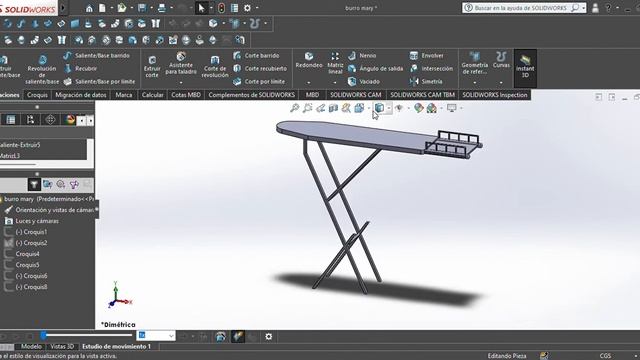Apply the Vaciado shell tool
640x360 pixels.
364,82
